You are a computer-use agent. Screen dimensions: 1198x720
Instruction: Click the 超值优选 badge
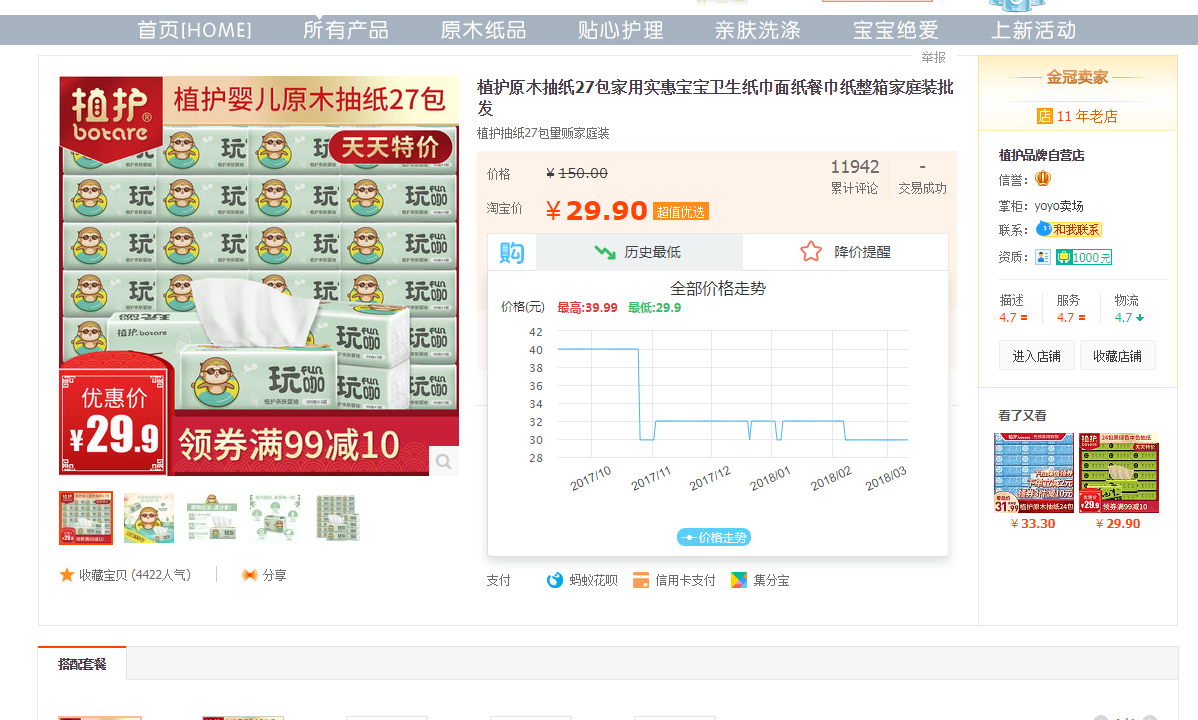coord(681,212)
